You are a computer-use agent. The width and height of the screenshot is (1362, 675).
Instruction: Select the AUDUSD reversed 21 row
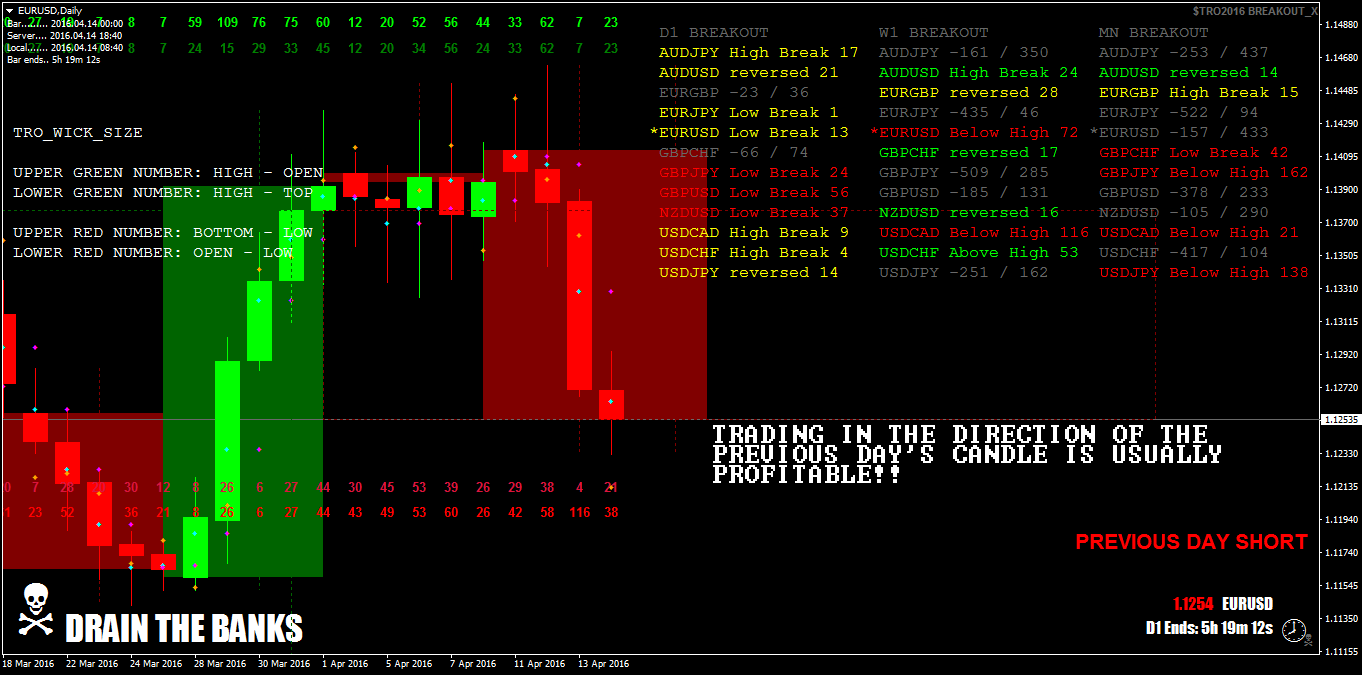point(749,72)
